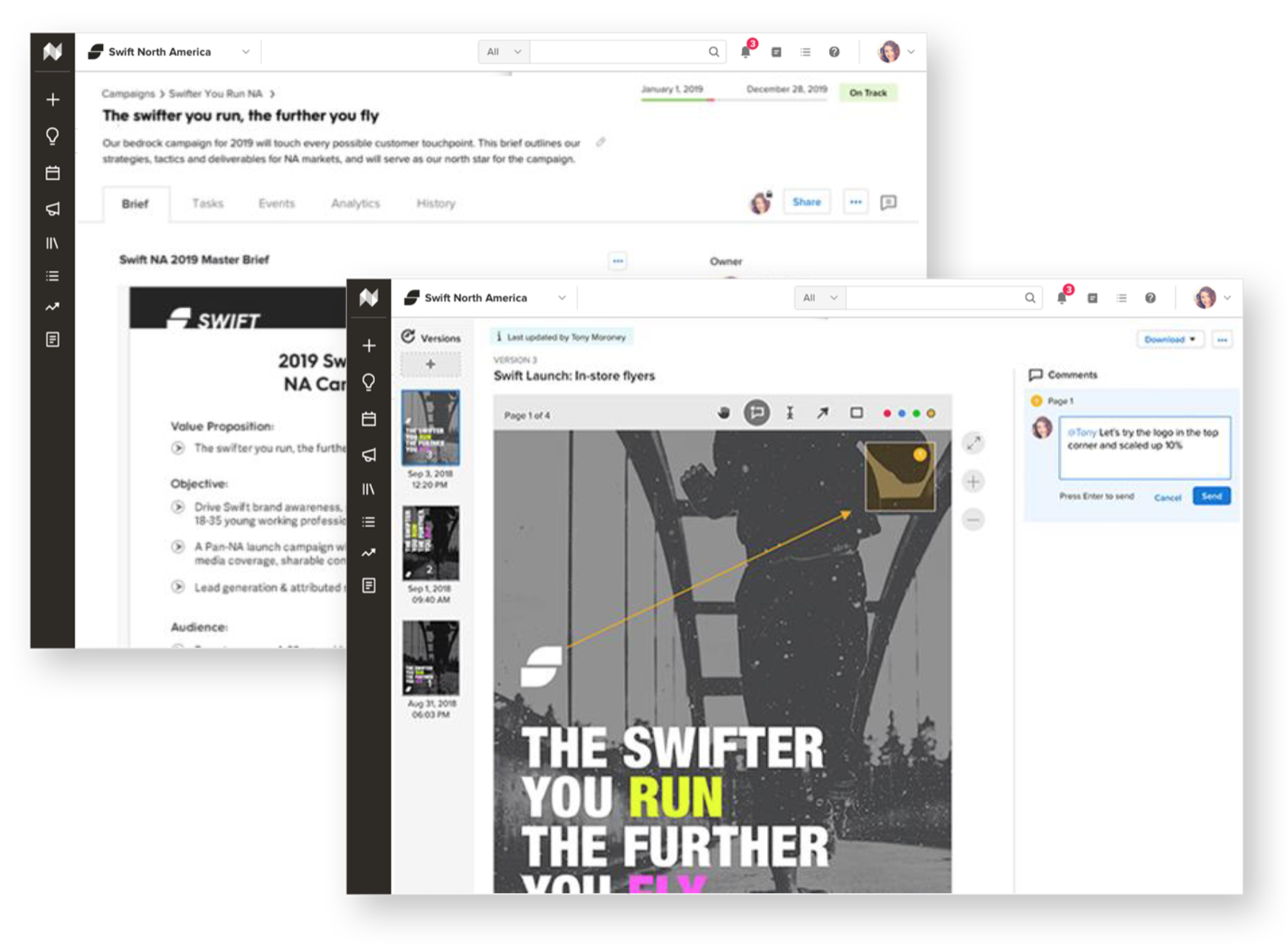Viewport: 1288px width, 951px height.
Task: Open more options for Swift NA 2019 Master Brief
Action: (617, 261)
